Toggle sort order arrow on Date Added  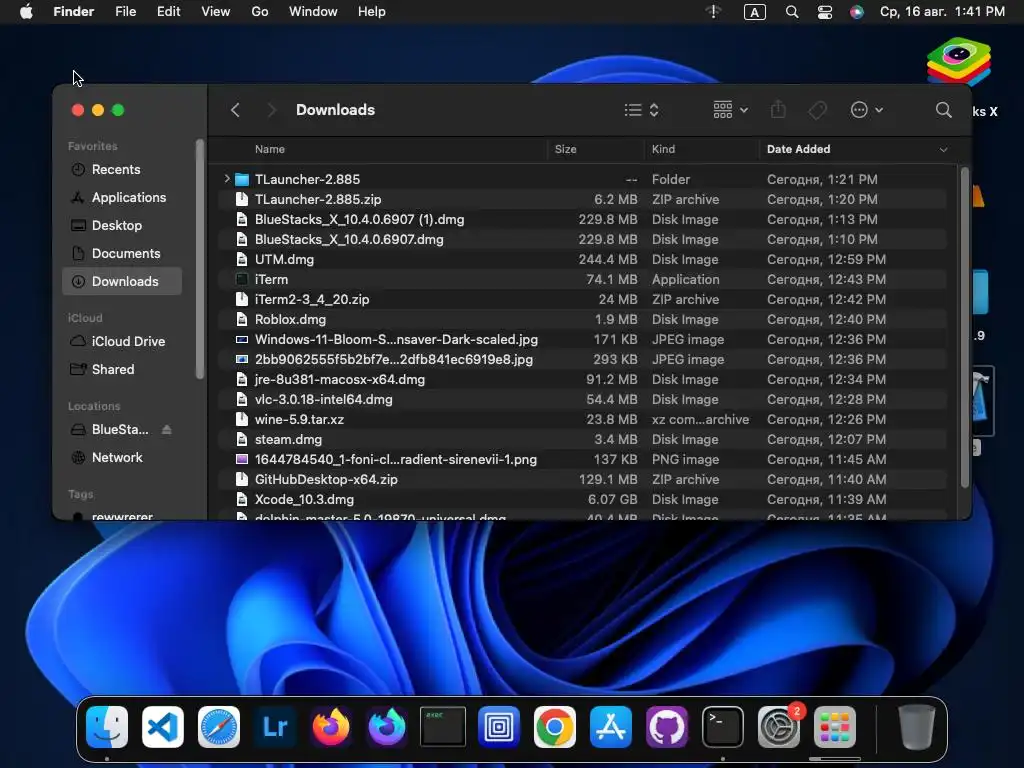coord(943,150)
